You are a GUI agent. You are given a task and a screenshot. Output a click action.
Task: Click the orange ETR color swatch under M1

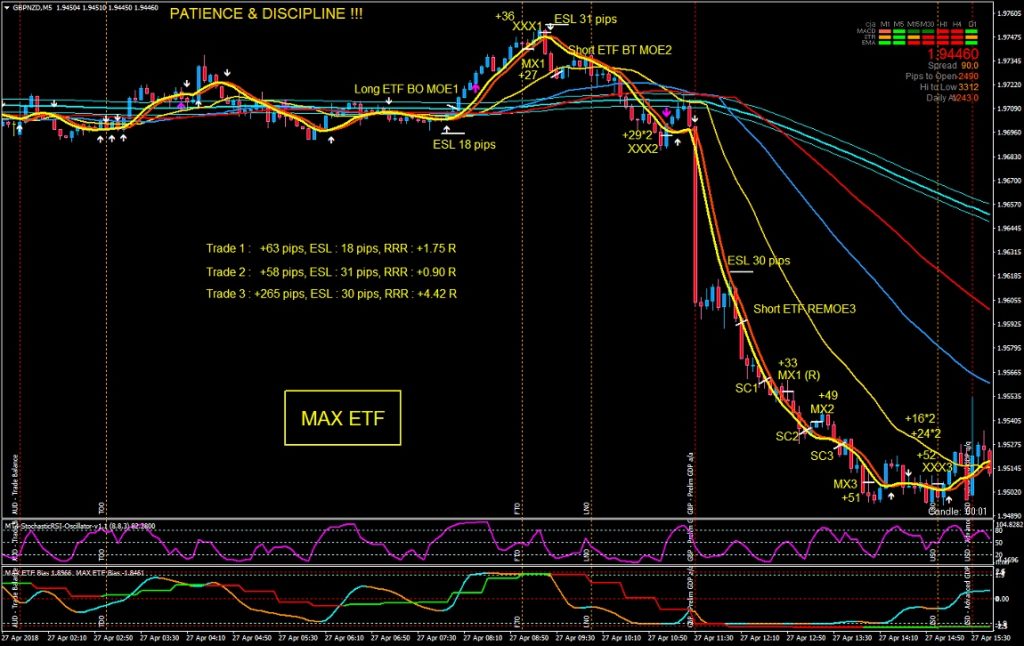tap(885, 37)
